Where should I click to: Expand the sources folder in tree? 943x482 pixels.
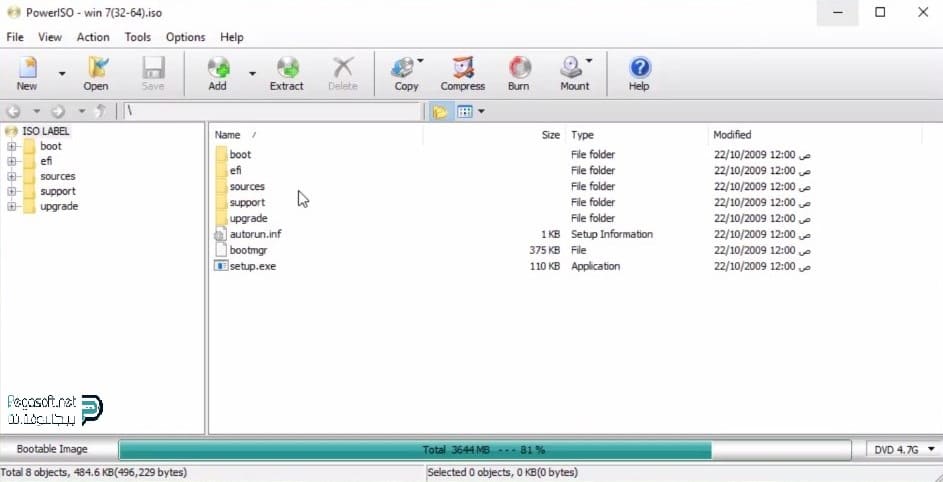pos(11,176)
